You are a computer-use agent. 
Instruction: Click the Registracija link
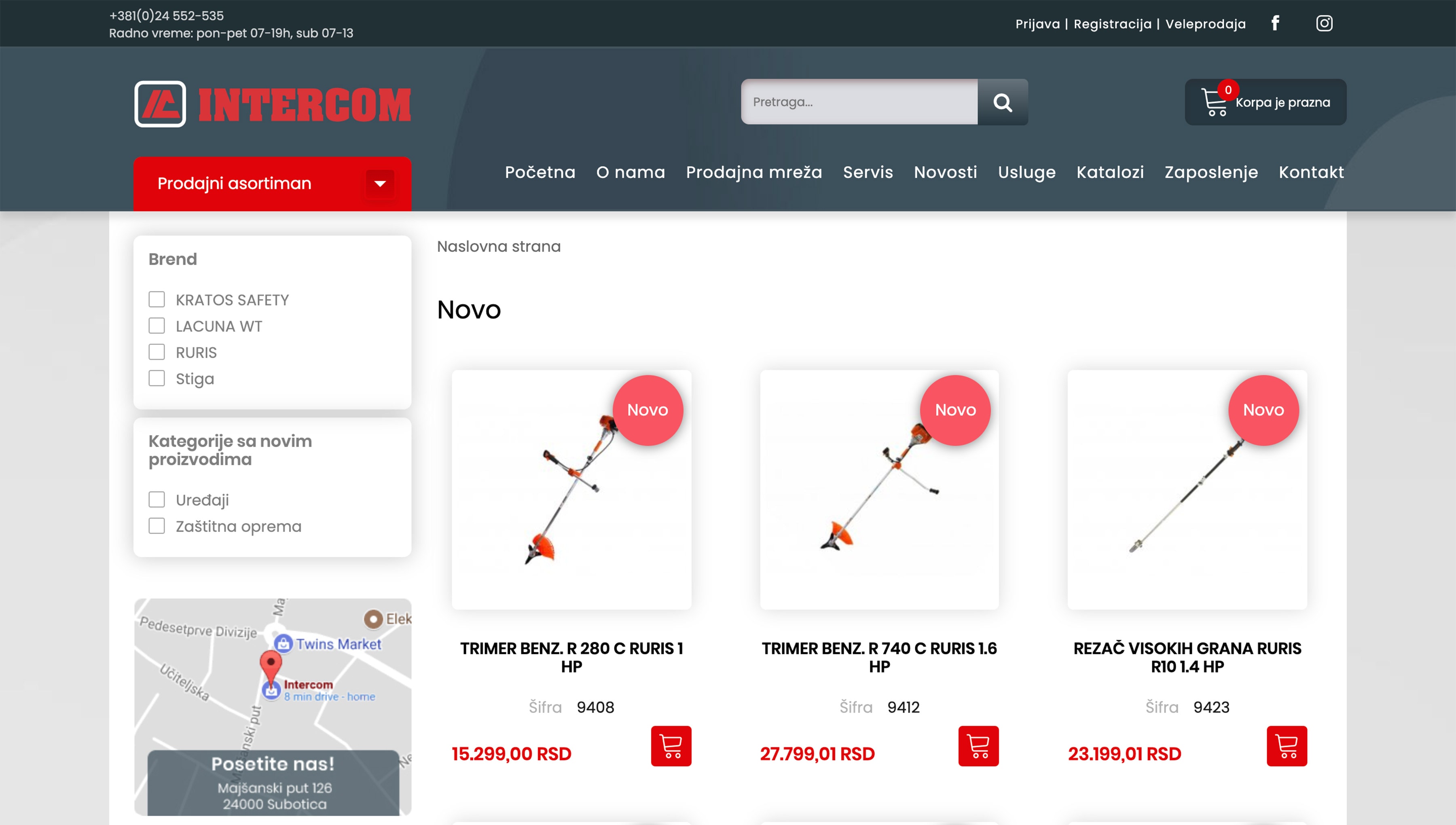[x=1113, y=24]
